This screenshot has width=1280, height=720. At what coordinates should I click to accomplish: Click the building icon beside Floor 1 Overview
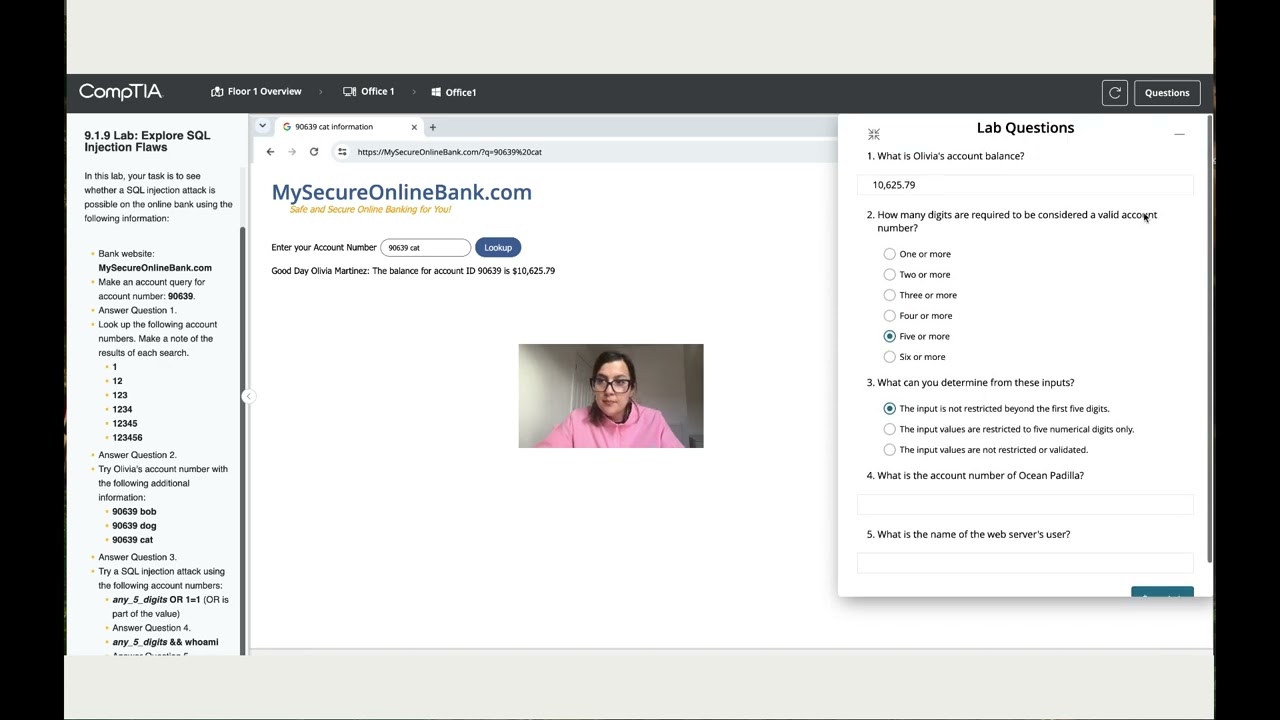217,92
